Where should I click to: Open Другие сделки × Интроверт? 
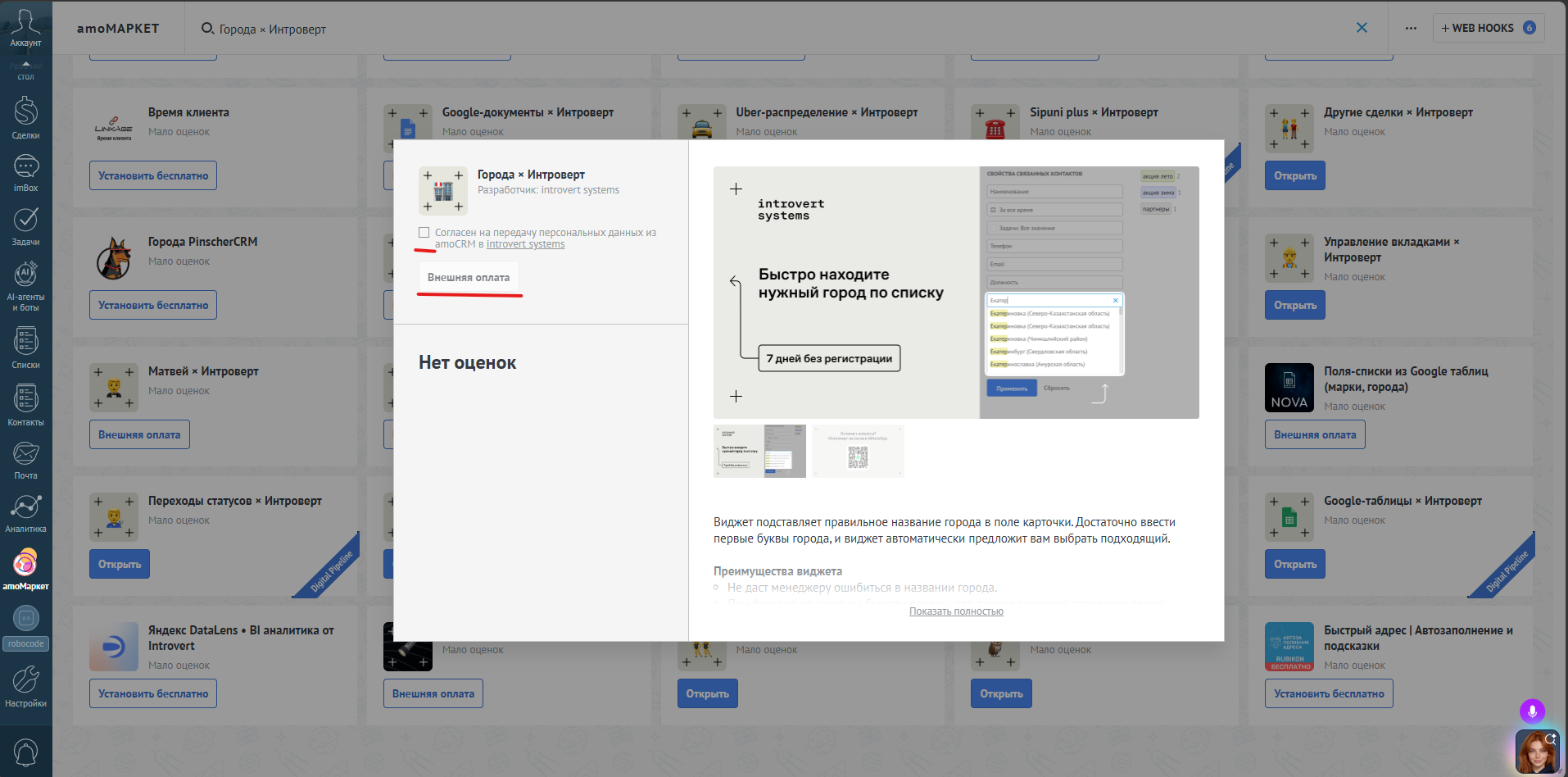[1295, 175]
